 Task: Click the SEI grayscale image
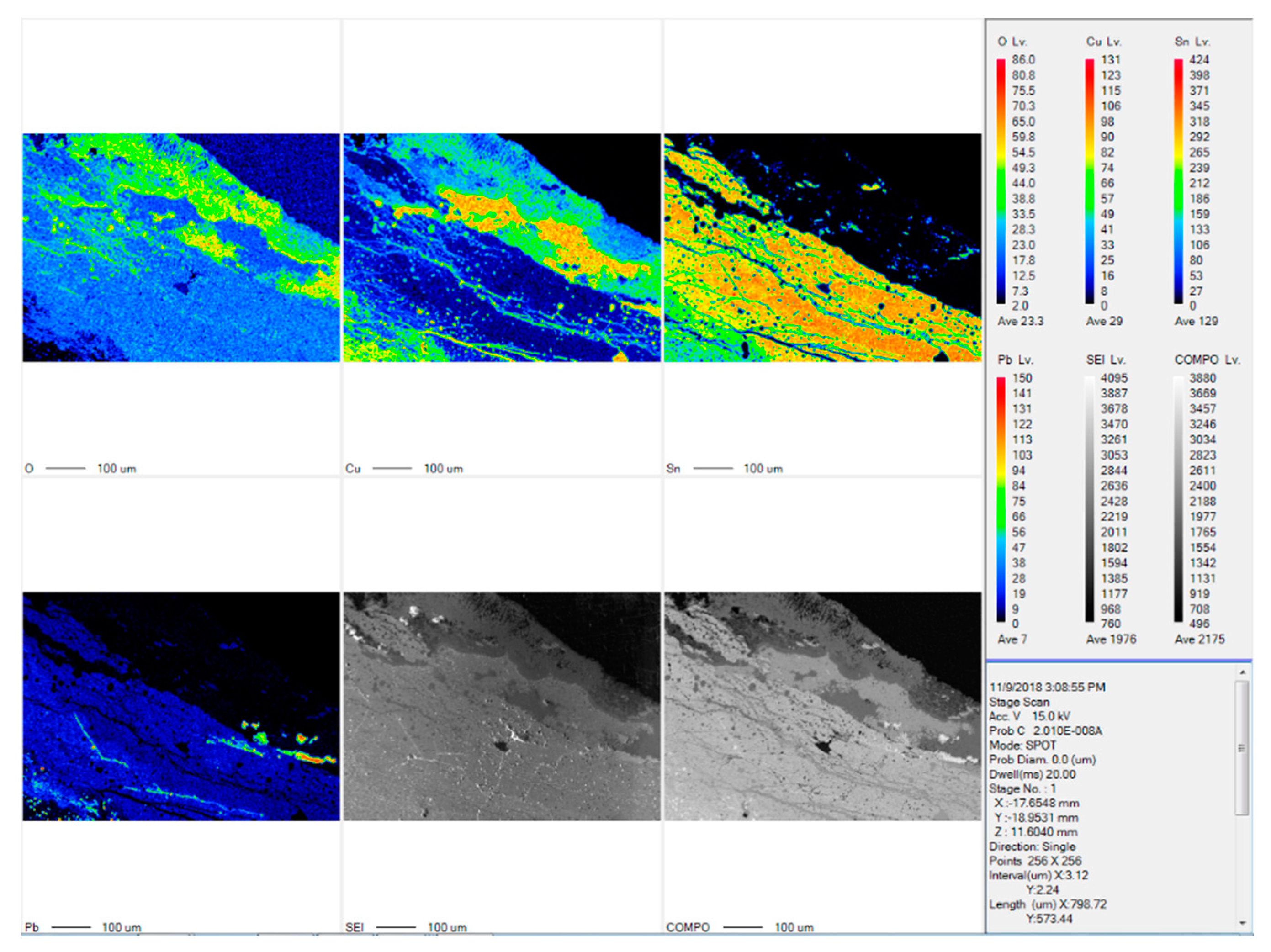coord(502,705)
